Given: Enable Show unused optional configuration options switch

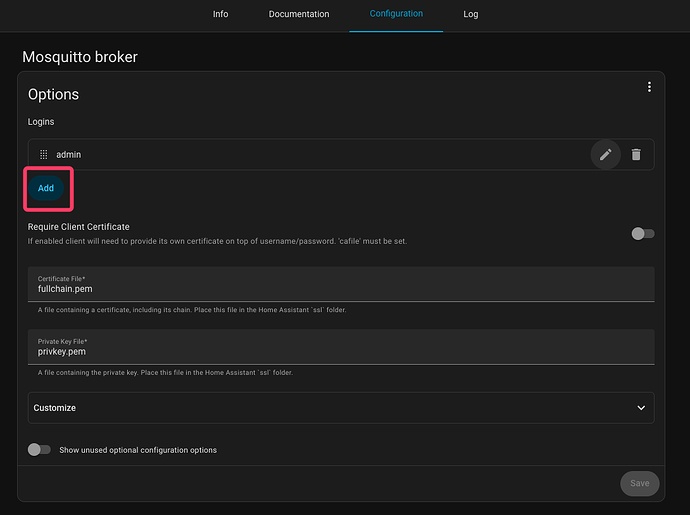Looking at the screenshot, I should coord(39,450).
